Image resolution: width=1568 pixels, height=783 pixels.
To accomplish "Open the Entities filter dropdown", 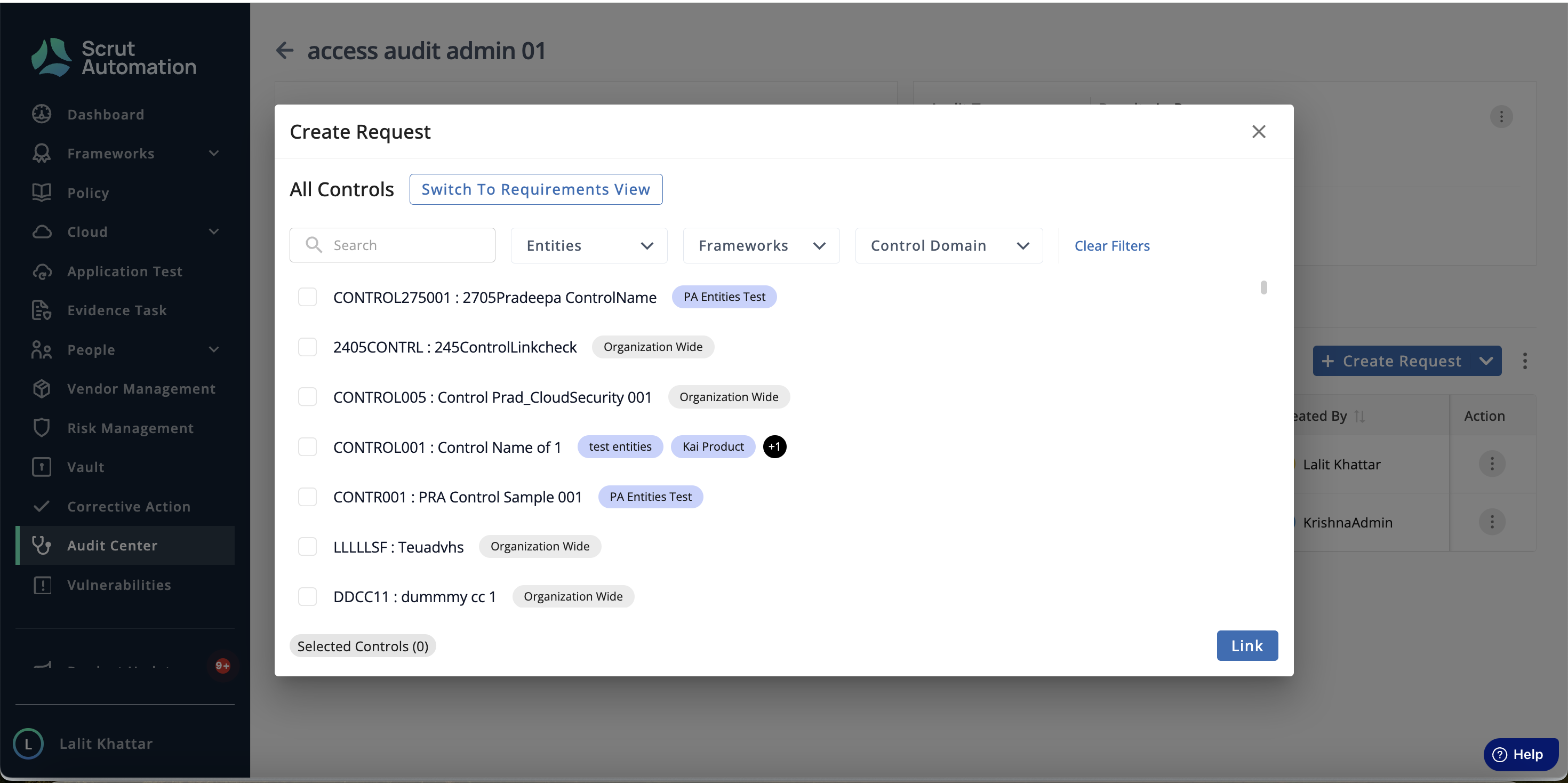I will coord(589,245).
